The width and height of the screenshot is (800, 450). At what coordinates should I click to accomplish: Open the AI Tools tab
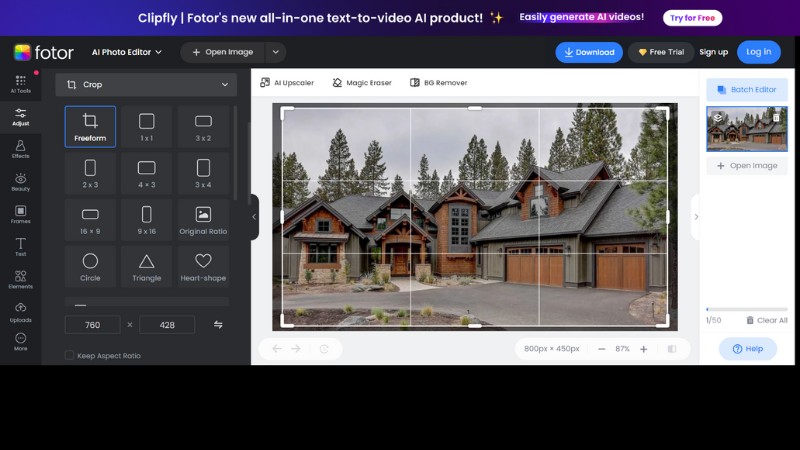20,84
